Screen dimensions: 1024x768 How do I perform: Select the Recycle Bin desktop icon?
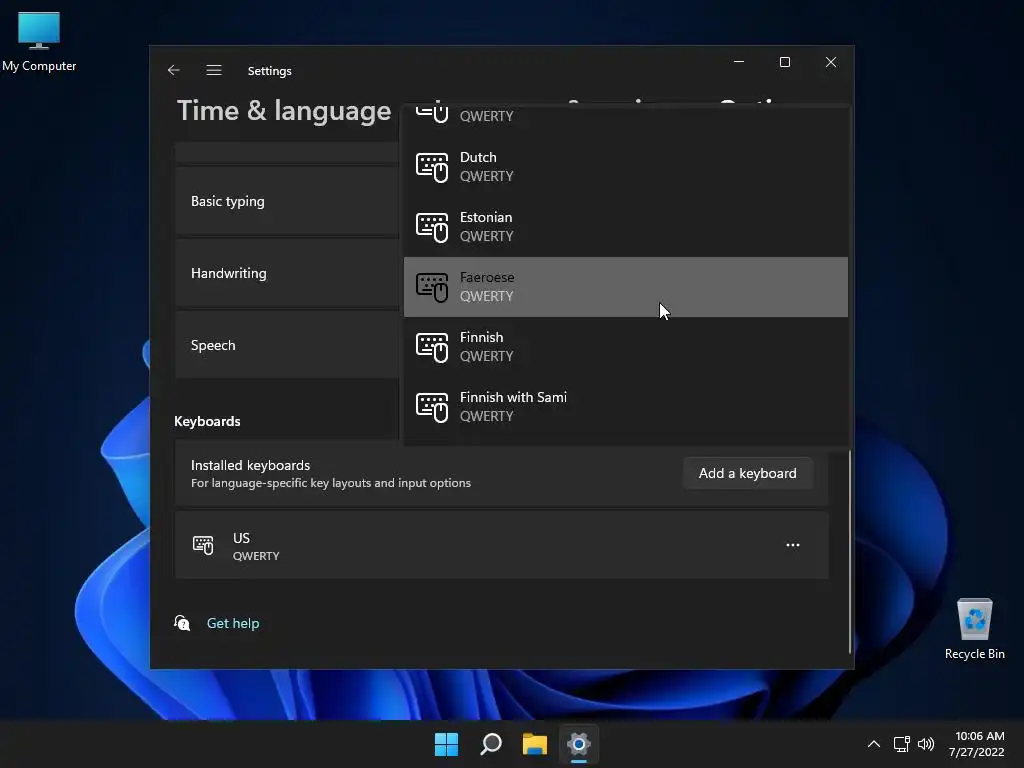(974, 630)
